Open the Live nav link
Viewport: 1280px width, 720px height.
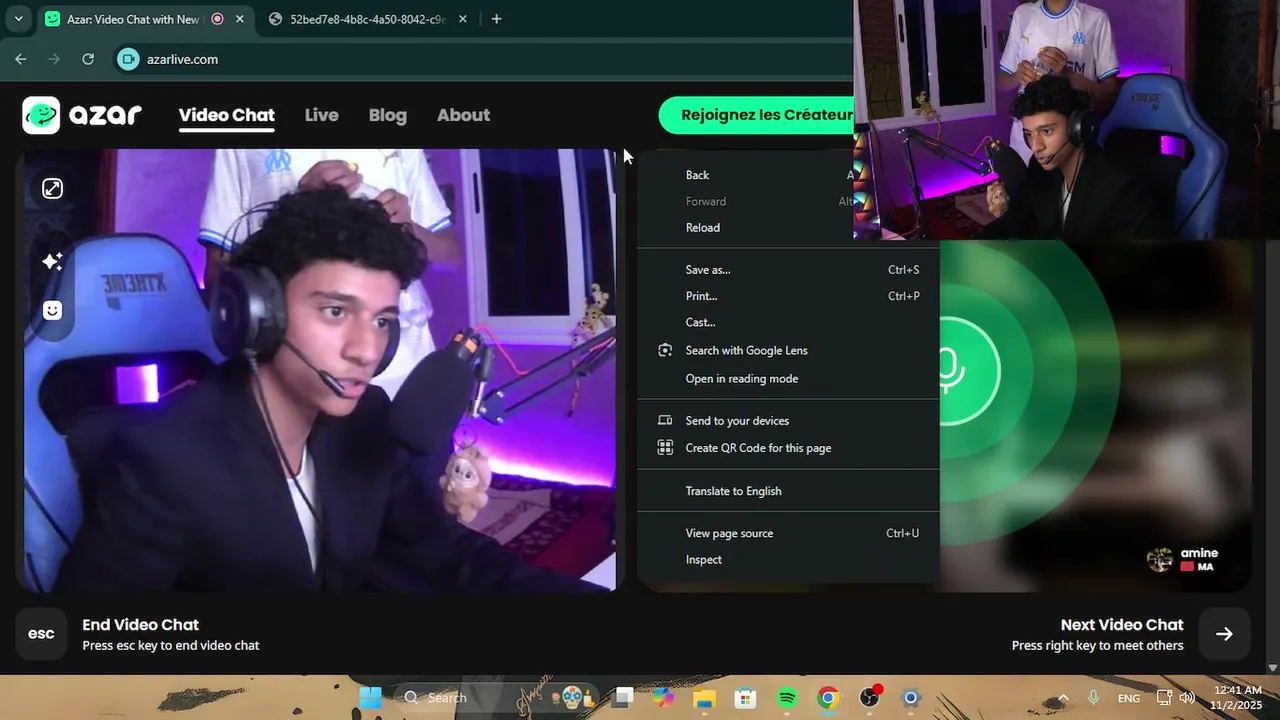tap(322, 115)
